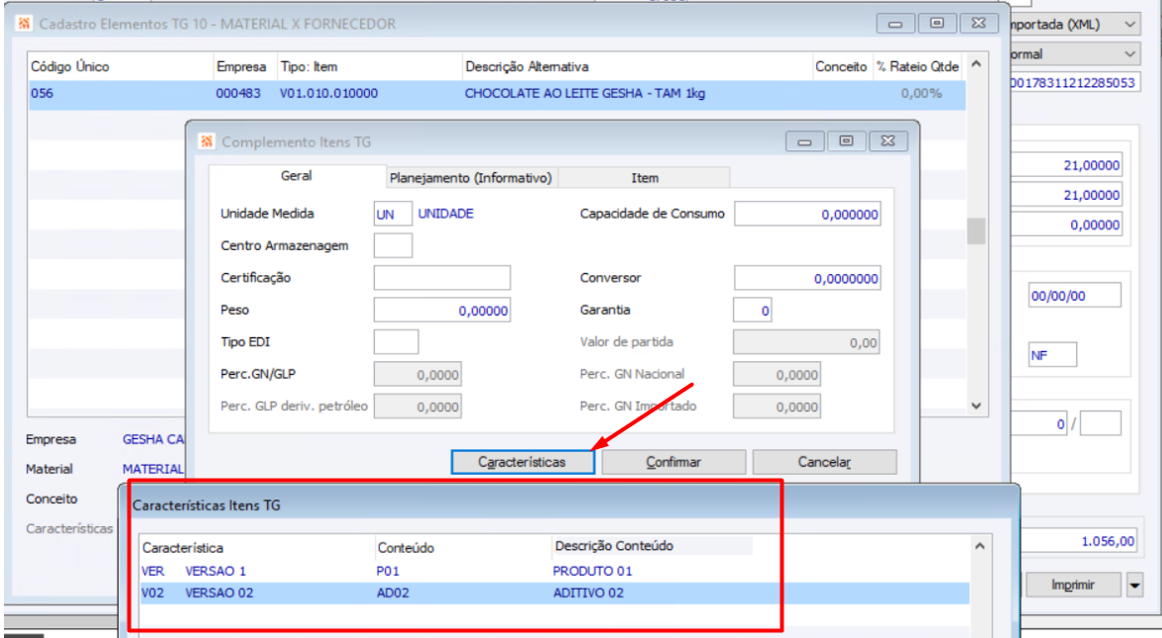The width and height of the screenshot is (1162, 638).
Task: Open the Planejamento (Informativo) tab
Action: (471, 178)
